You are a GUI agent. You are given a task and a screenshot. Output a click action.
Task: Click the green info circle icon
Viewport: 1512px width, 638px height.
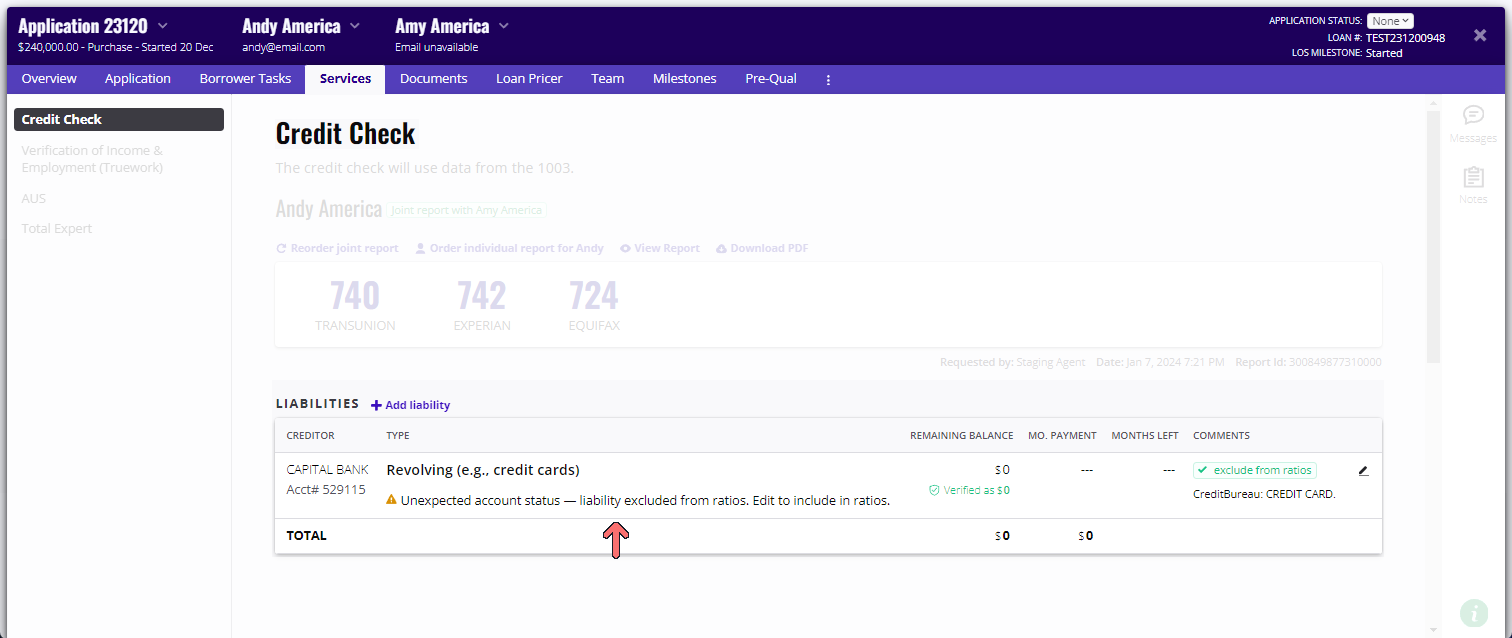pyautogui.click(x=1474, y=612)
